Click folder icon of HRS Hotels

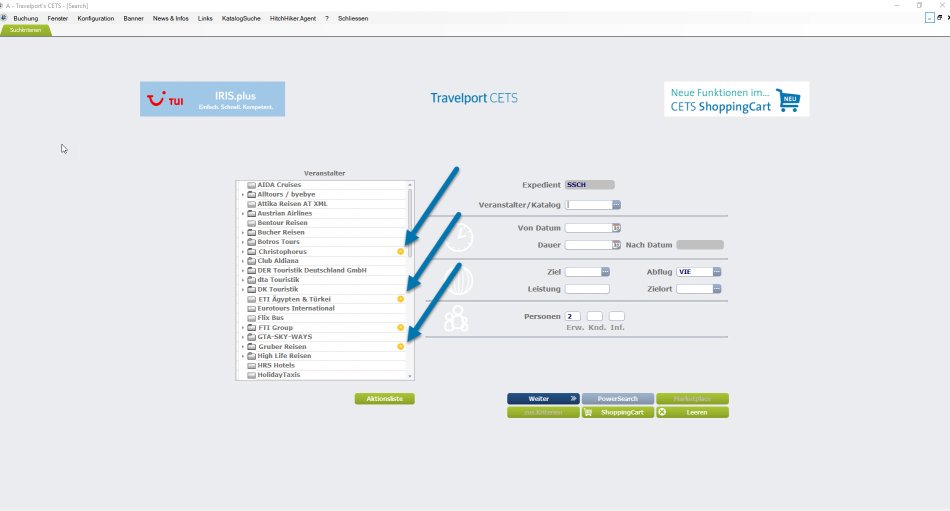(x=251, y=366)
